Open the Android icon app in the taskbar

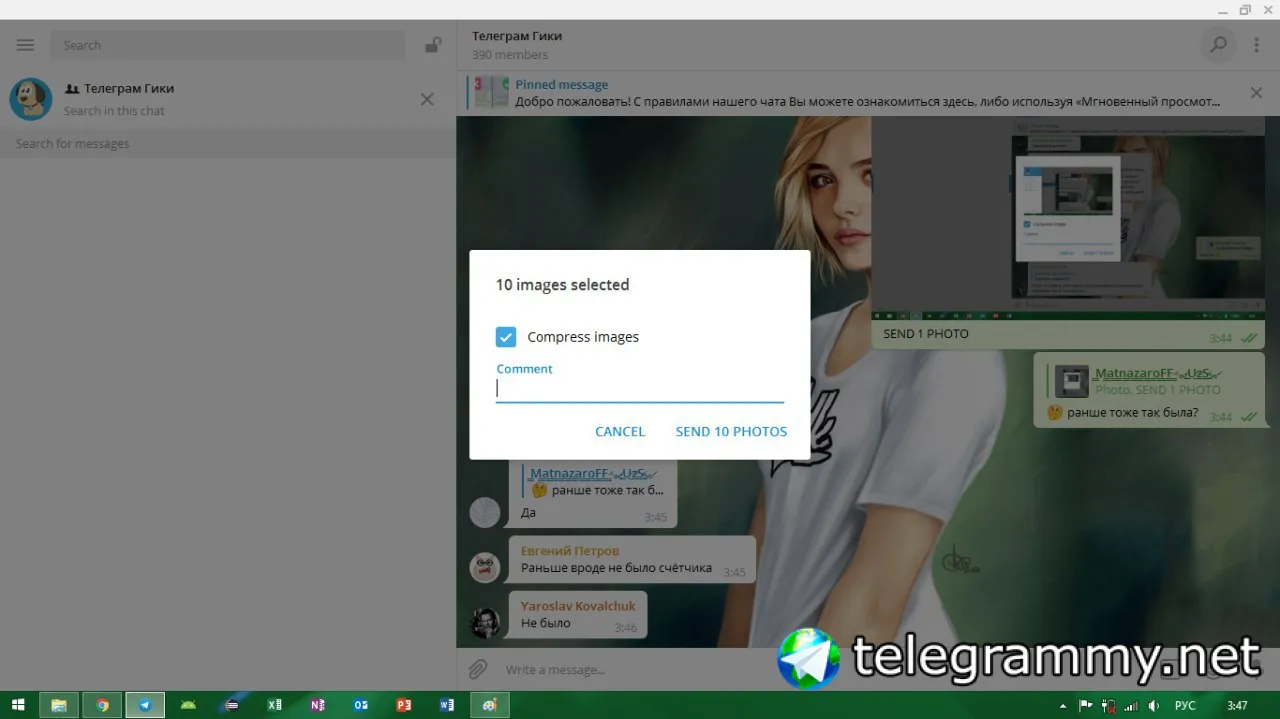tap(188, 705)
